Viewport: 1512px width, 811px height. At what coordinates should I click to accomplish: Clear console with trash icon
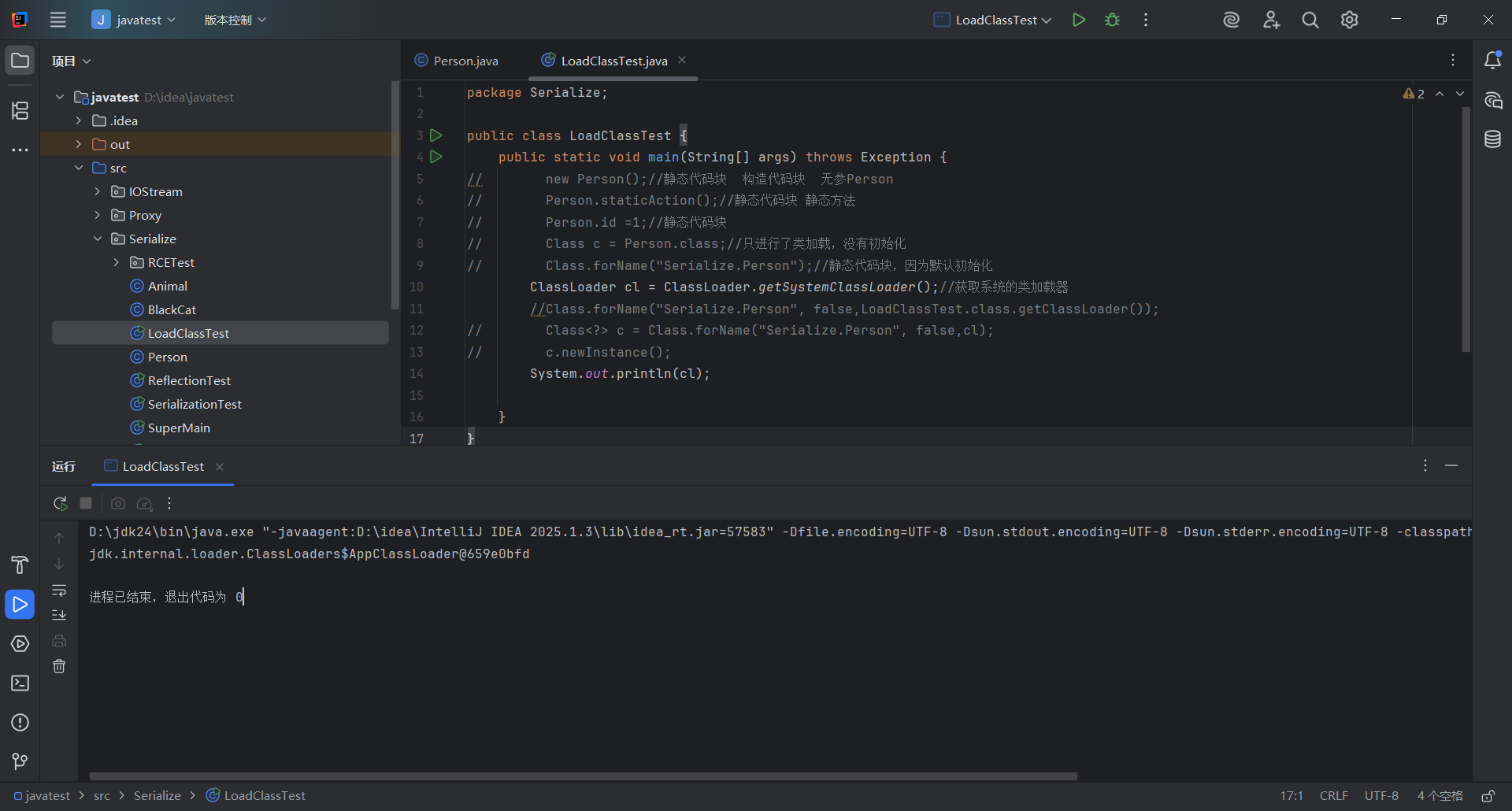[59, 666]
